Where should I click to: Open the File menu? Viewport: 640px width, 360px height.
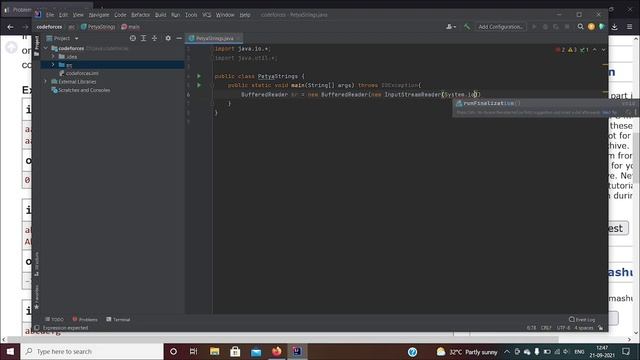point(50,15)
